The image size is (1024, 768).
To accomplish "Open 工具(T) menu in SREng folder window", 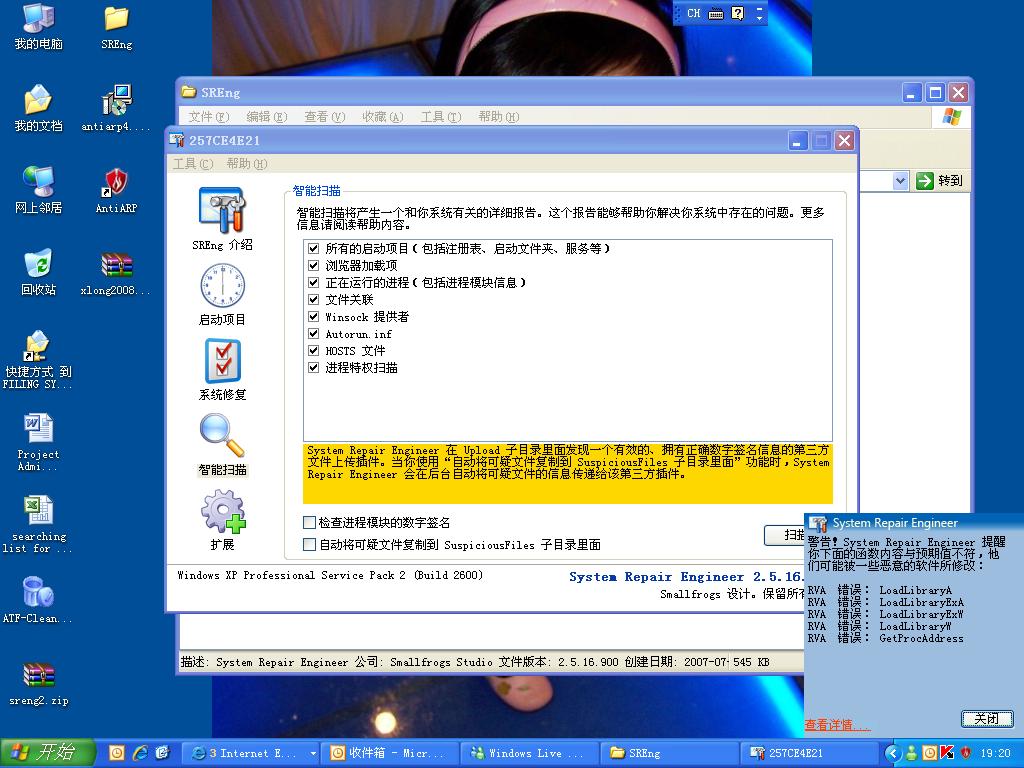I will click(441, 117).
